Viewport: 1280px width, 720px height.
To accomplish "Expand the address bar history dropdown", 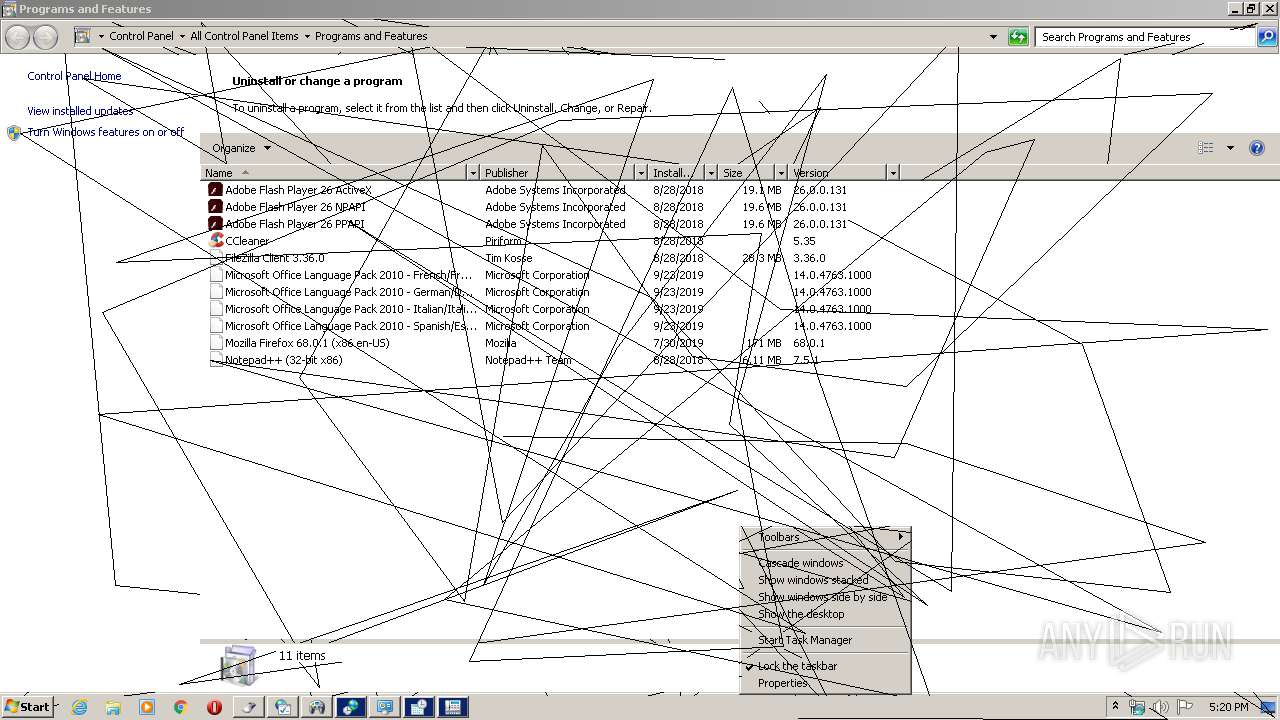I will (993, 37).
